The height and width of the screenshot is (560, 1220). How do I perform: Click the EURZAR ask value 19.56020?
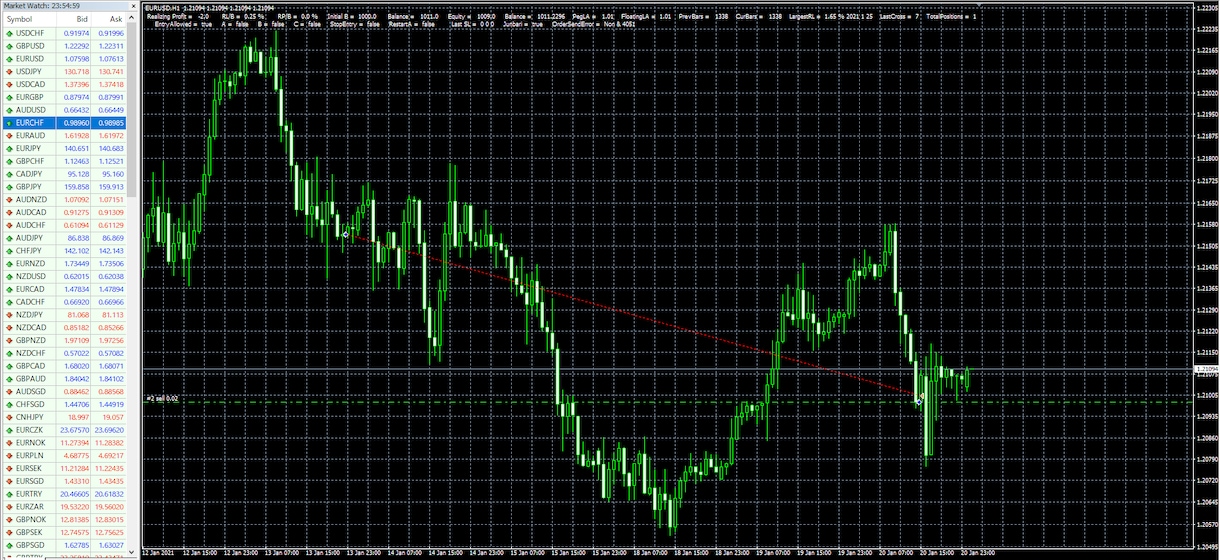pos(110,507)
